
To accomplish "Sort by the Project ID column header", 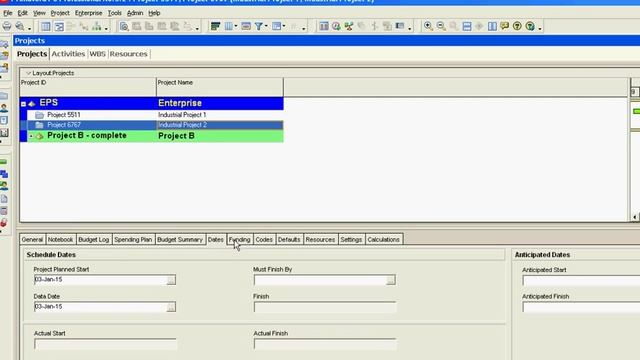I will (88, 87).
